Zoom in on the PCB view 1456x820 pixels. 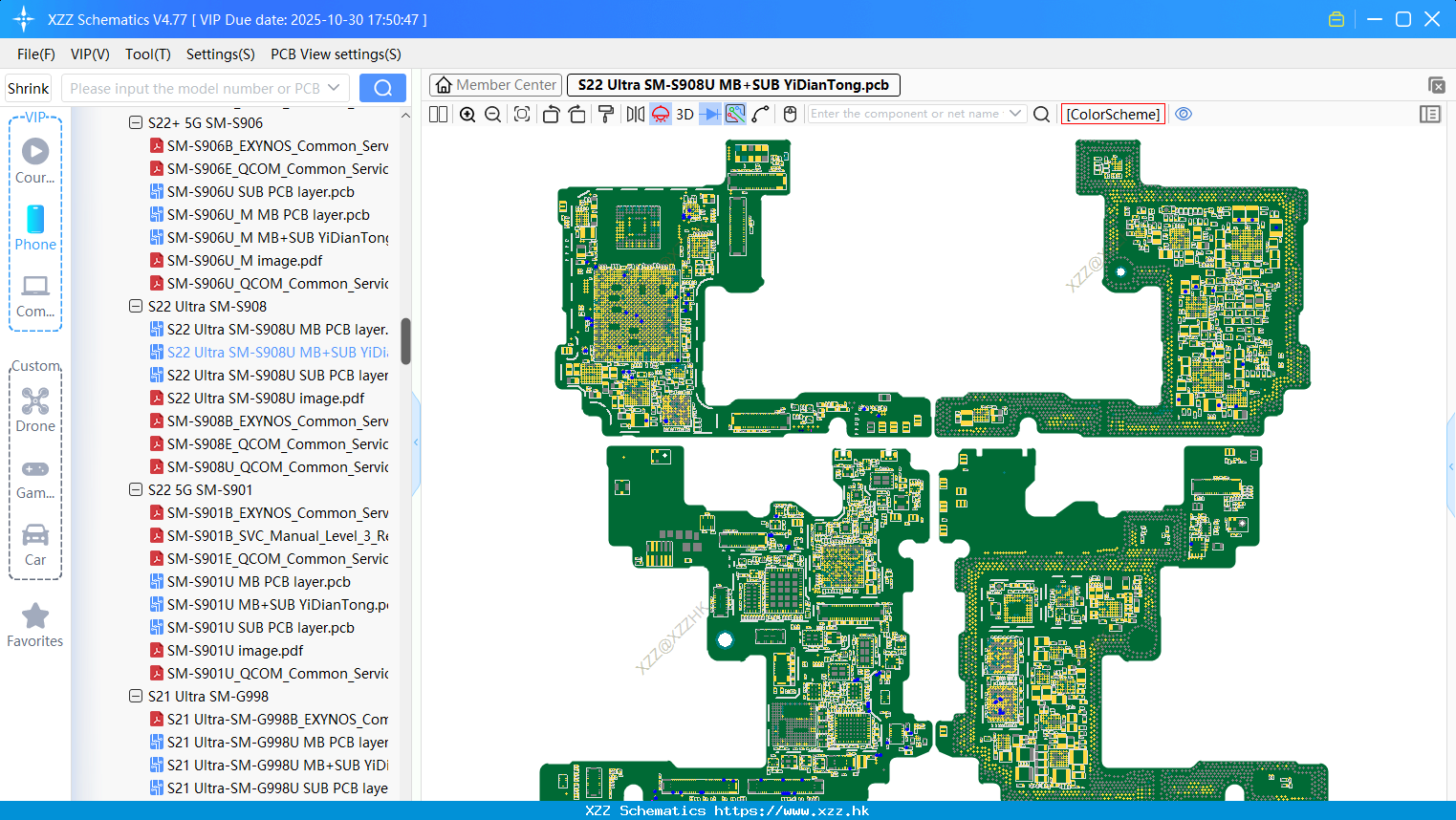[467, 114]
